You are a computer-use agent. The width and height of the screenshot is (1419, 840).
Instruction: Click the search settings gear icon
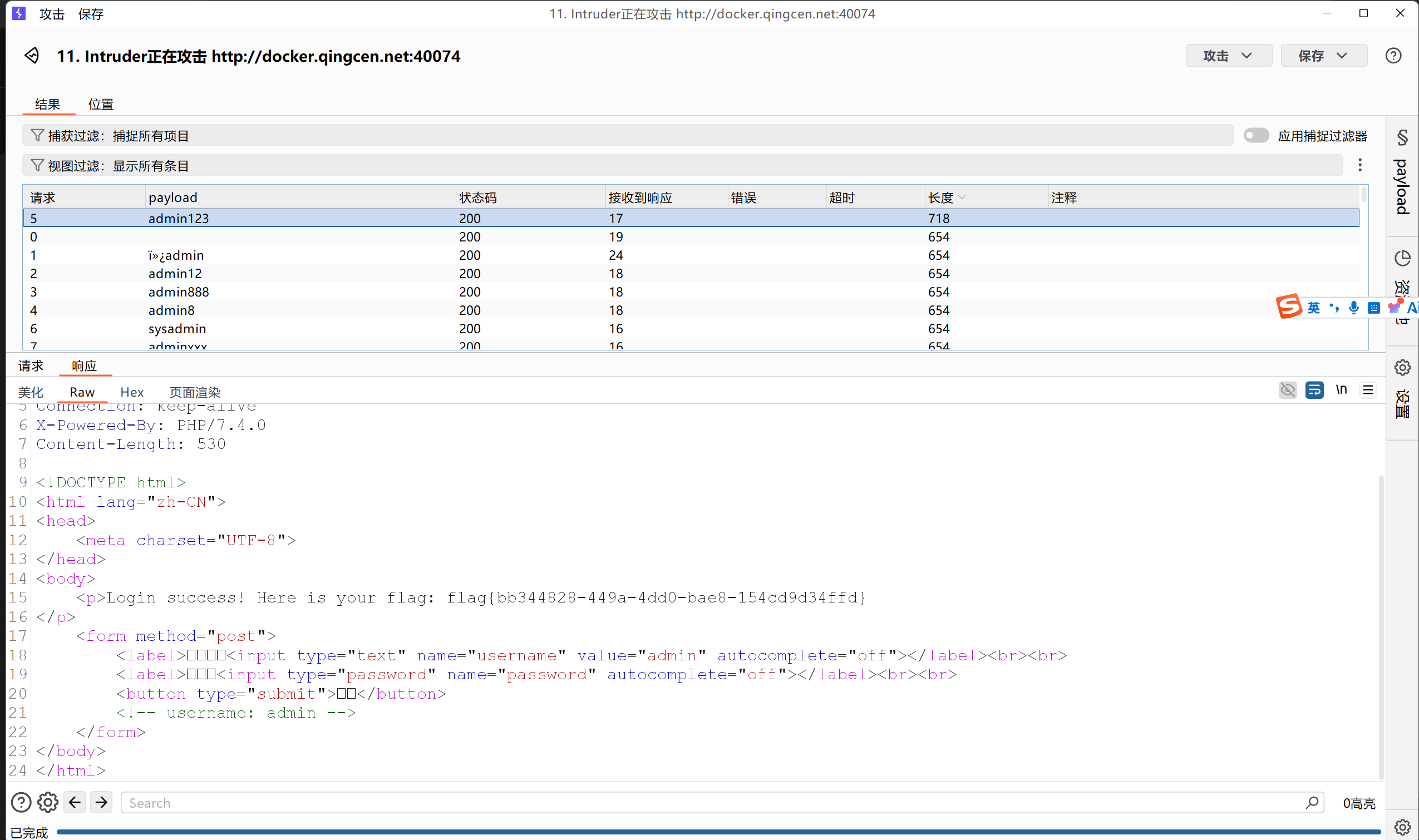(47, 802)
